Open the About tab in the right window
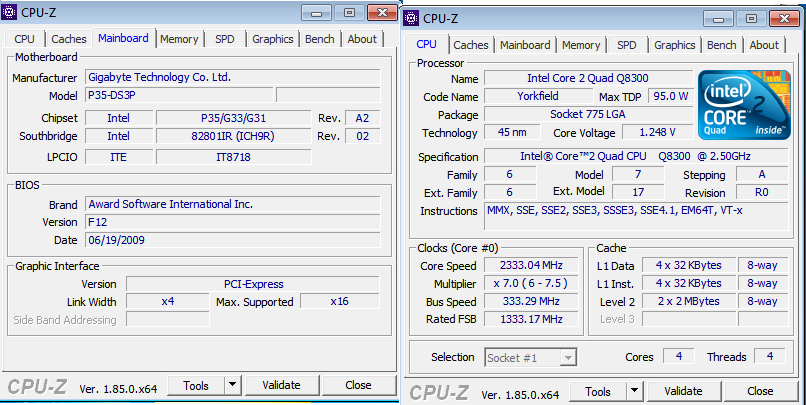The width and height of the screenshot is (806, 405). click(x=764, y=45)
